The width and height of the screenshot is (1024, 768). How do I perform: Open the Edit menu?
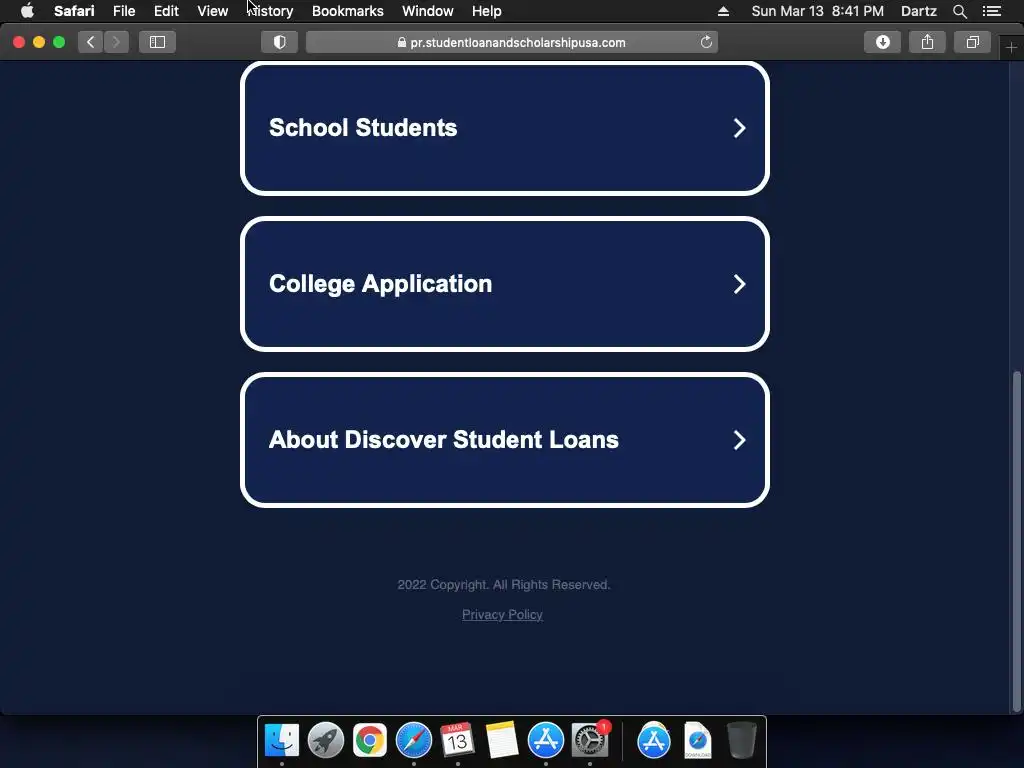[166, 11]
